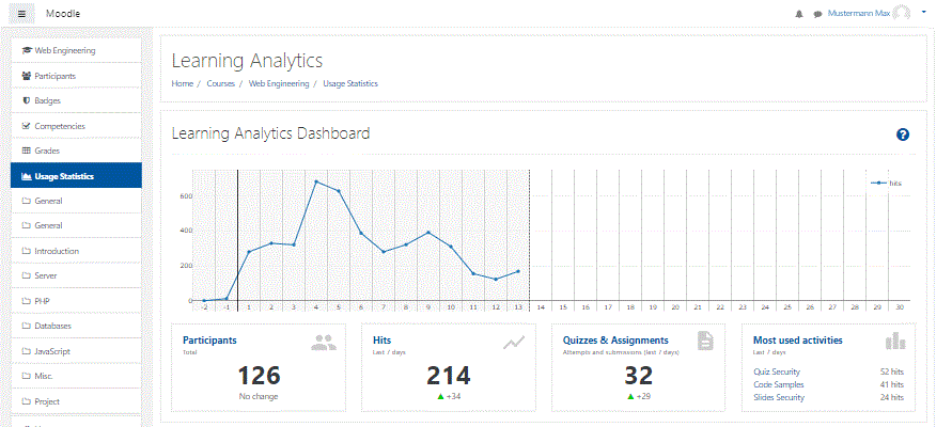Toggle the hits series in chart legend

coord(886,183)
